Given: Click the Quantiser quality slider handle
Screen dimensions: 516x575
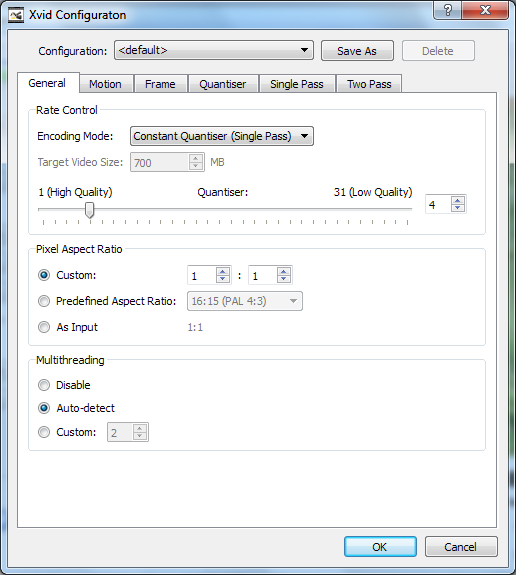Looking at the screenshot, I should coord(89,210).
